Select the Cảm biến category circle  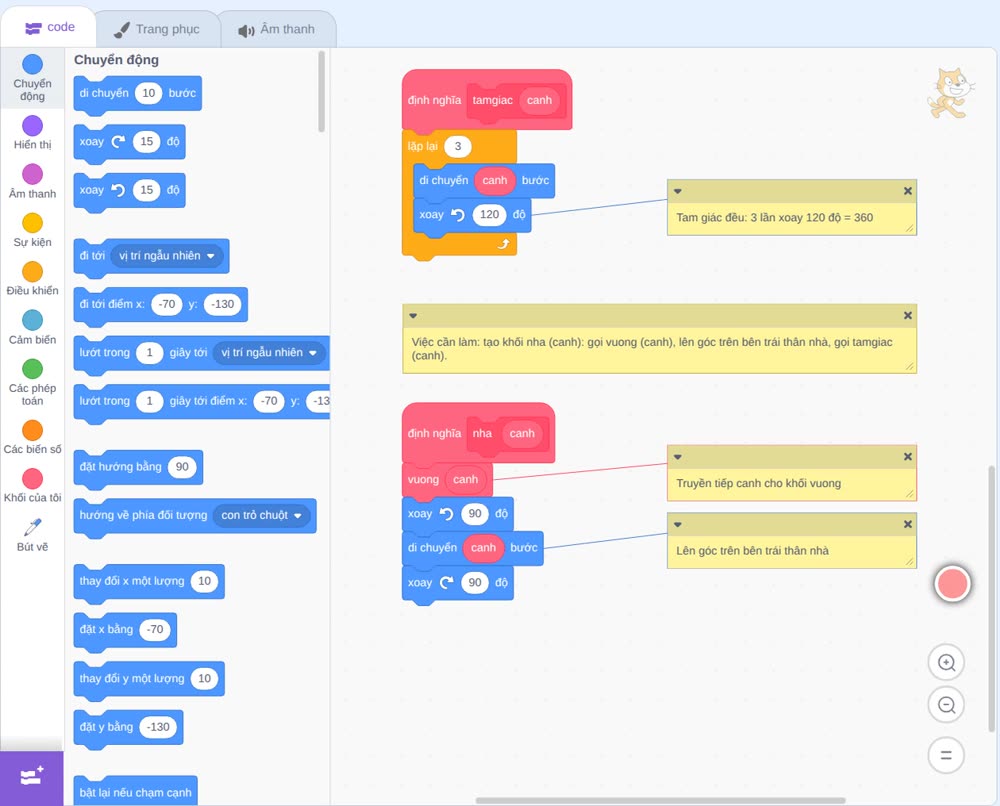33,320
